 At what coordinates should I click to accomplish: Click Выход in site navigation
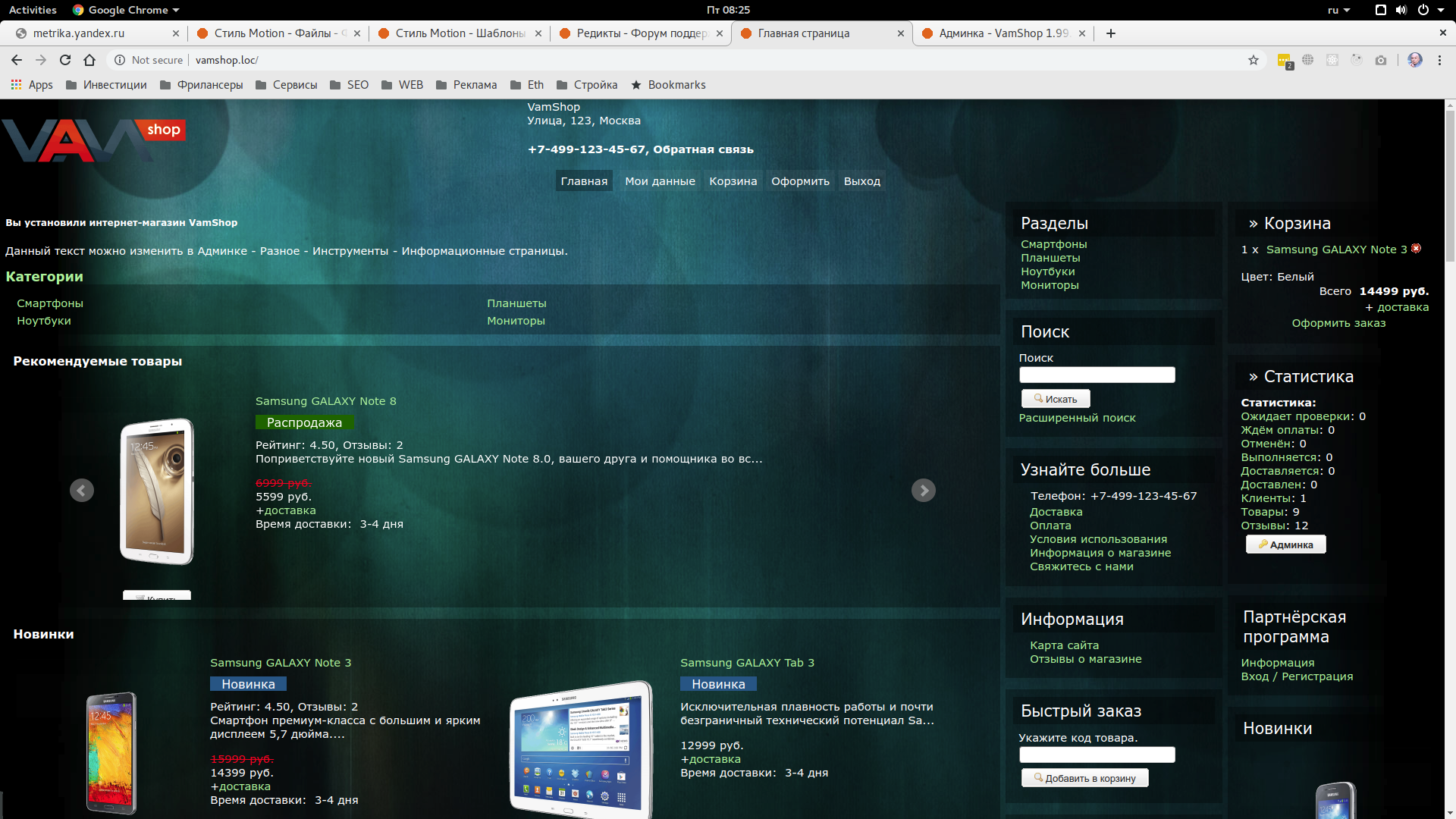pyautogui.click(x=862, y=181)
